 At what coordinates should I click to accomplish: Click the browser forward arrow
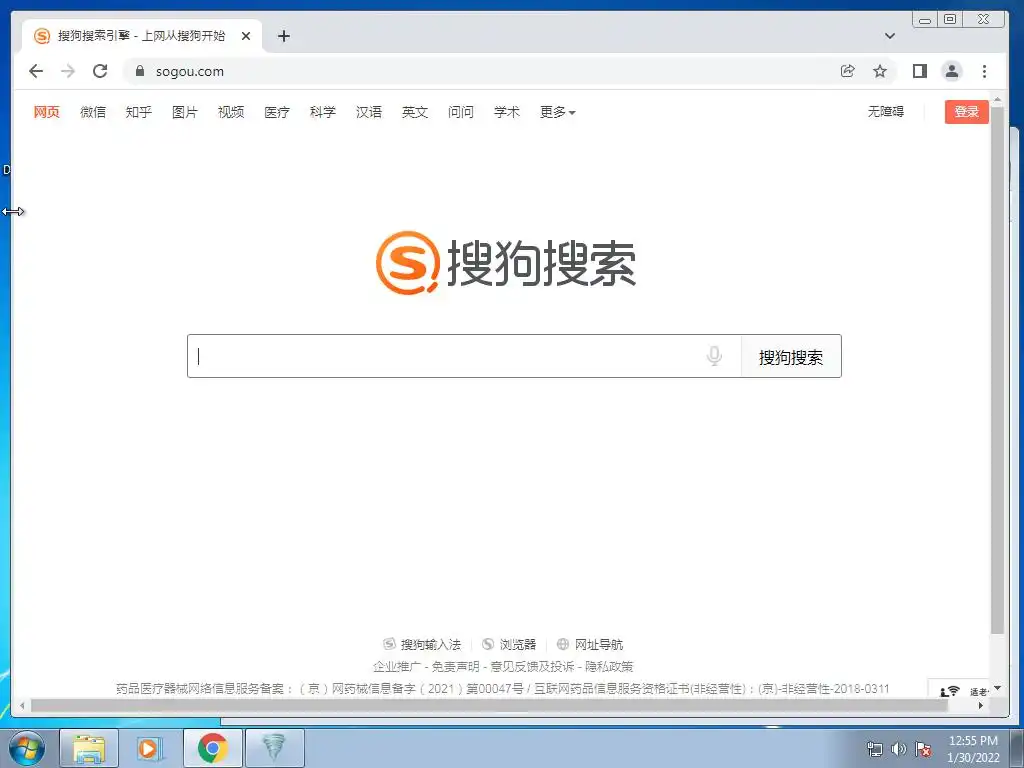point(68,71)
